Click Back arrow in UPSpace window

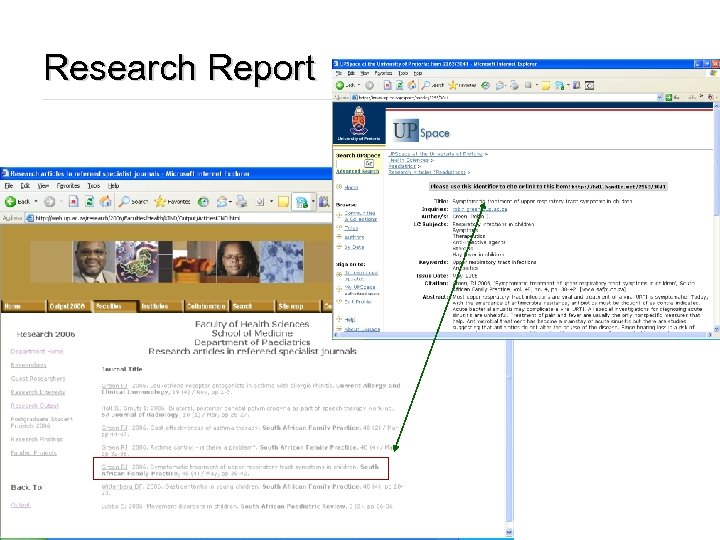click(340, 85)
